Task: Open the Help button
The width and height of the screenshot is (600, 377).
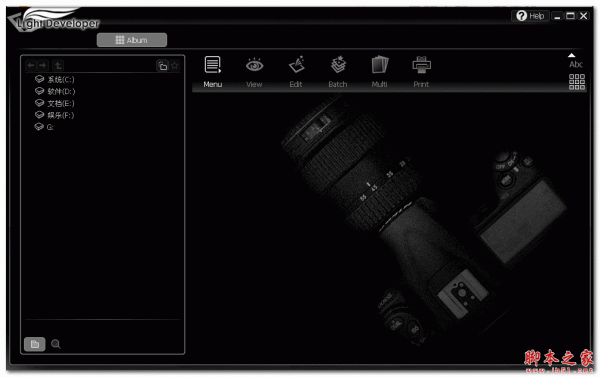Action: coord(530,16)
